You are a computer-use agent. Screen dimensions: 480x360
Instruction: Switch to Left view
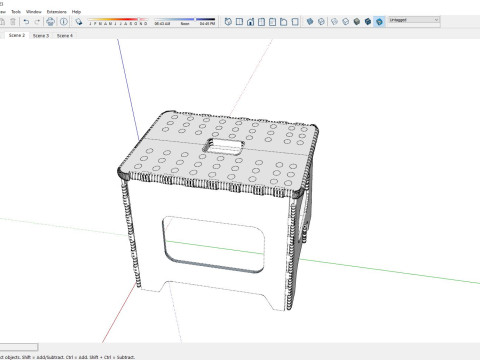(284, 22)
